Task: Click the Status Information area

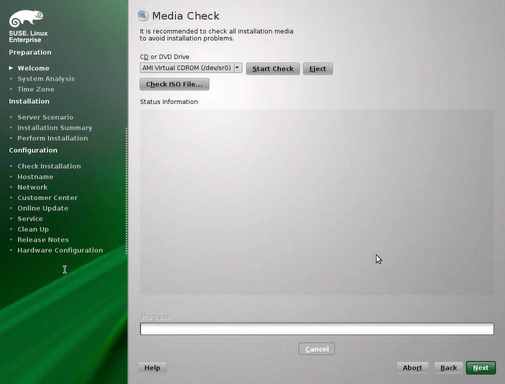Action: [317, 202]
